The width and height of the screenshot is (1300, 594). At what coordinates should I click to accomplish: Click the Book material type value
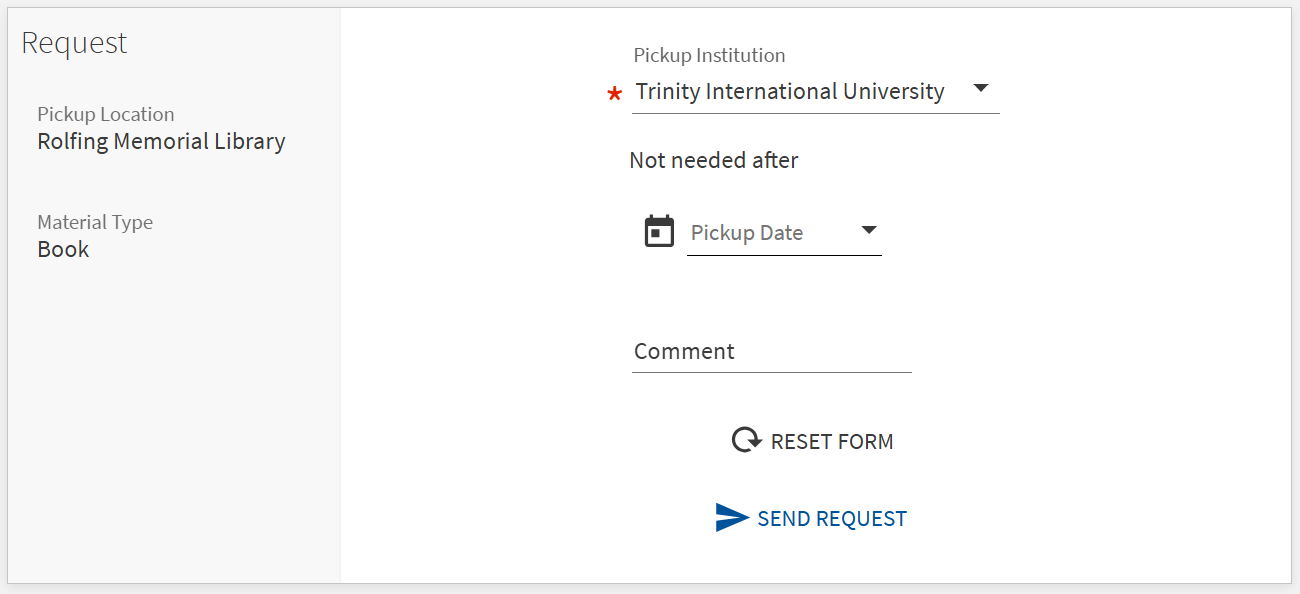click(63, 250)
